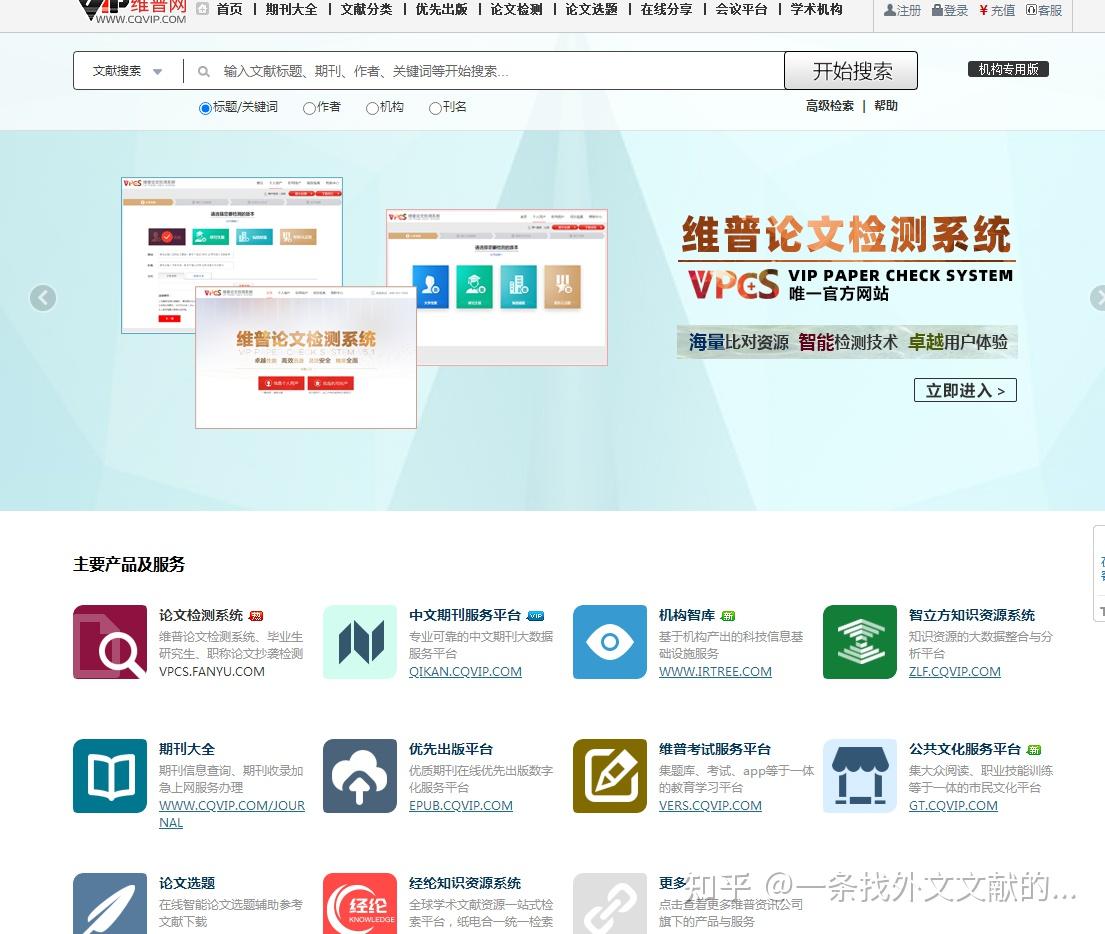This screenshot has width=1105, height=934.
Task: Open ZLF.CQVIP.COM link
Action: click(954, 672)
